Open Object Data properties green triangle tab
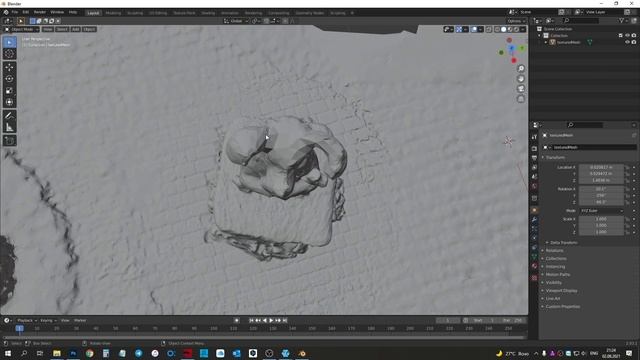This screenshot has width=640, height=360. tap(534, 257)
